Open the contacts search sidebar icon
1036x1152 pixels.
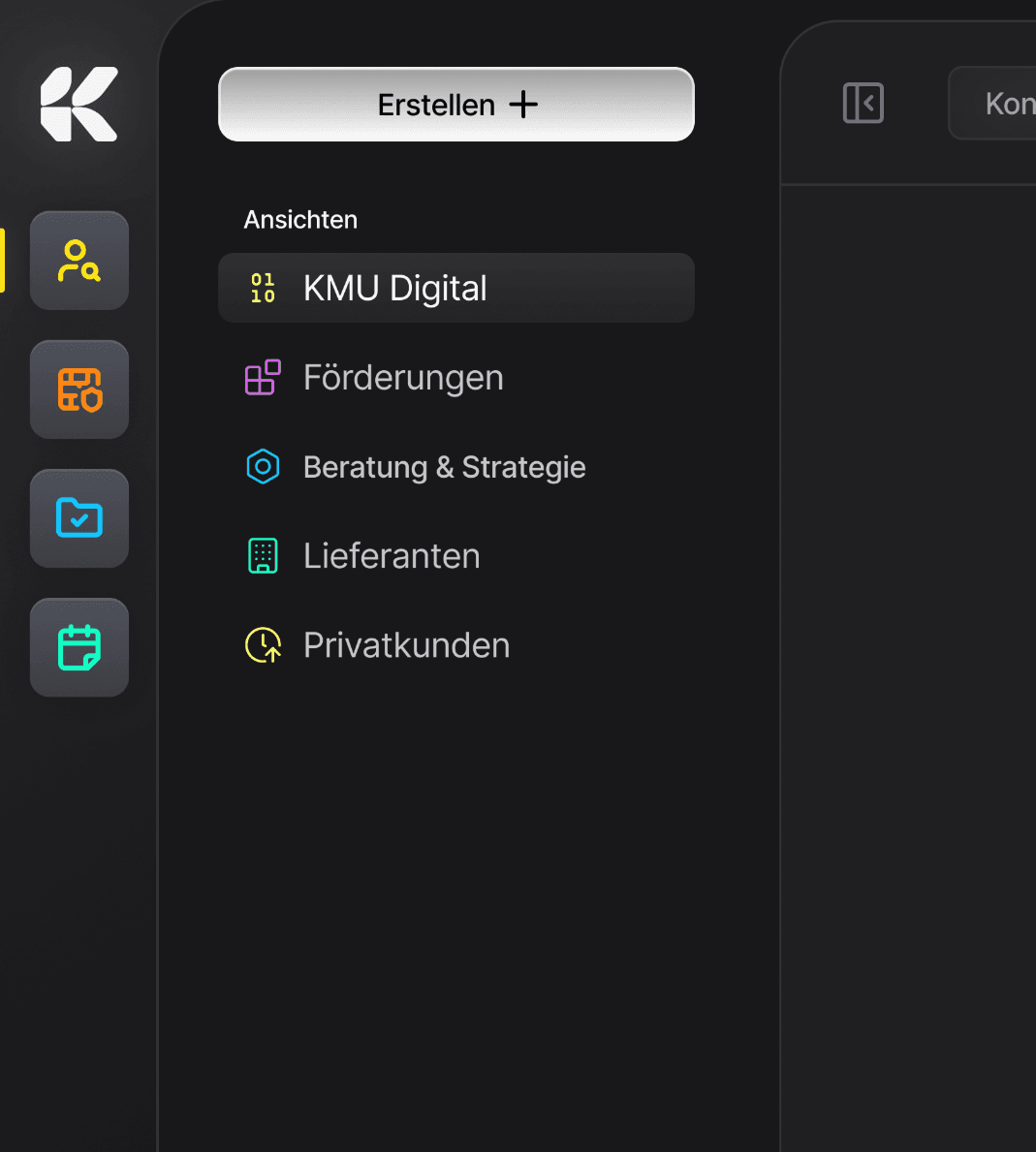(x=79, y=261)
